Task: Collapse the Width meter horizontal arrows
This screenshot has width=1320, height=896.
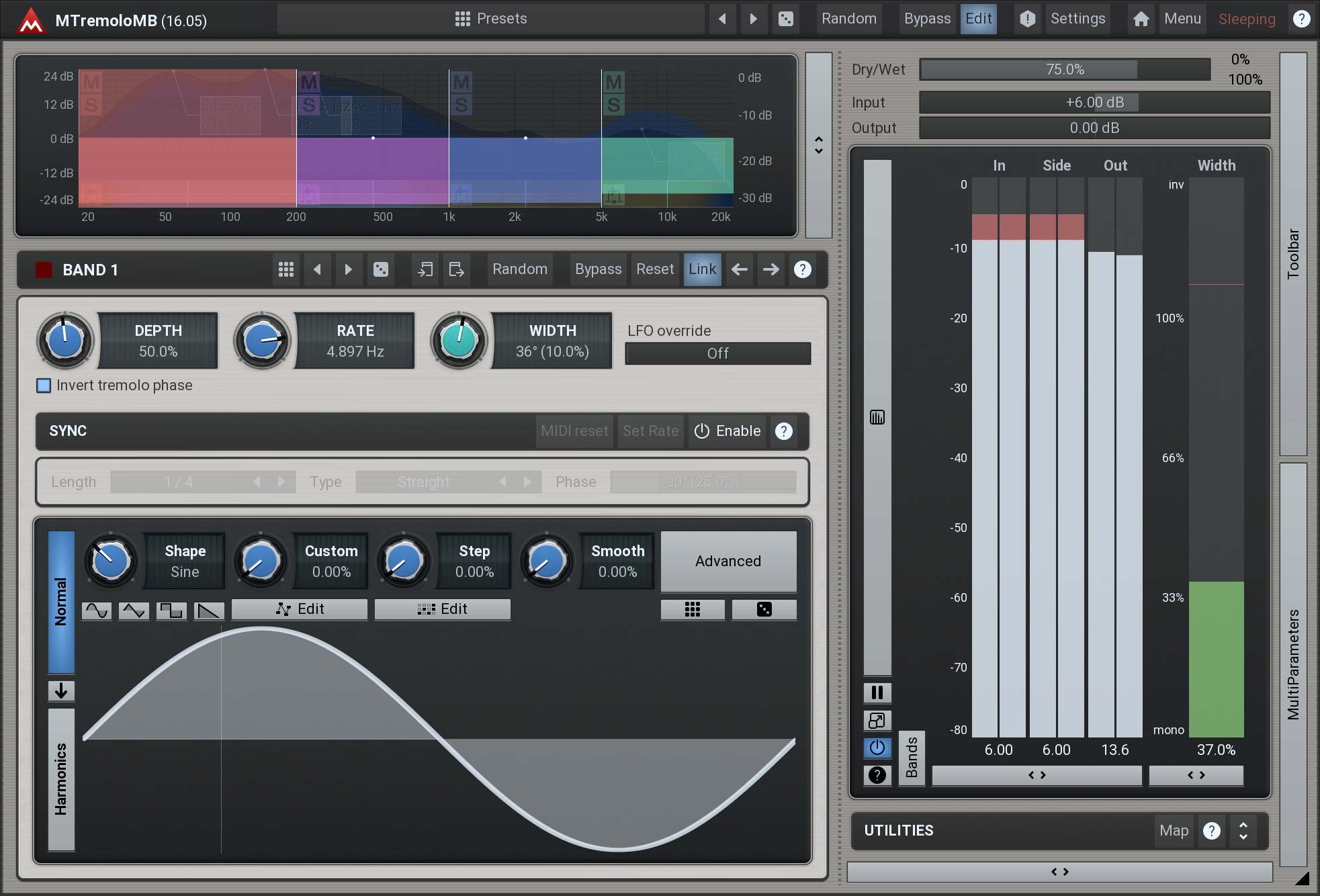Action: tap(1196, 775)
